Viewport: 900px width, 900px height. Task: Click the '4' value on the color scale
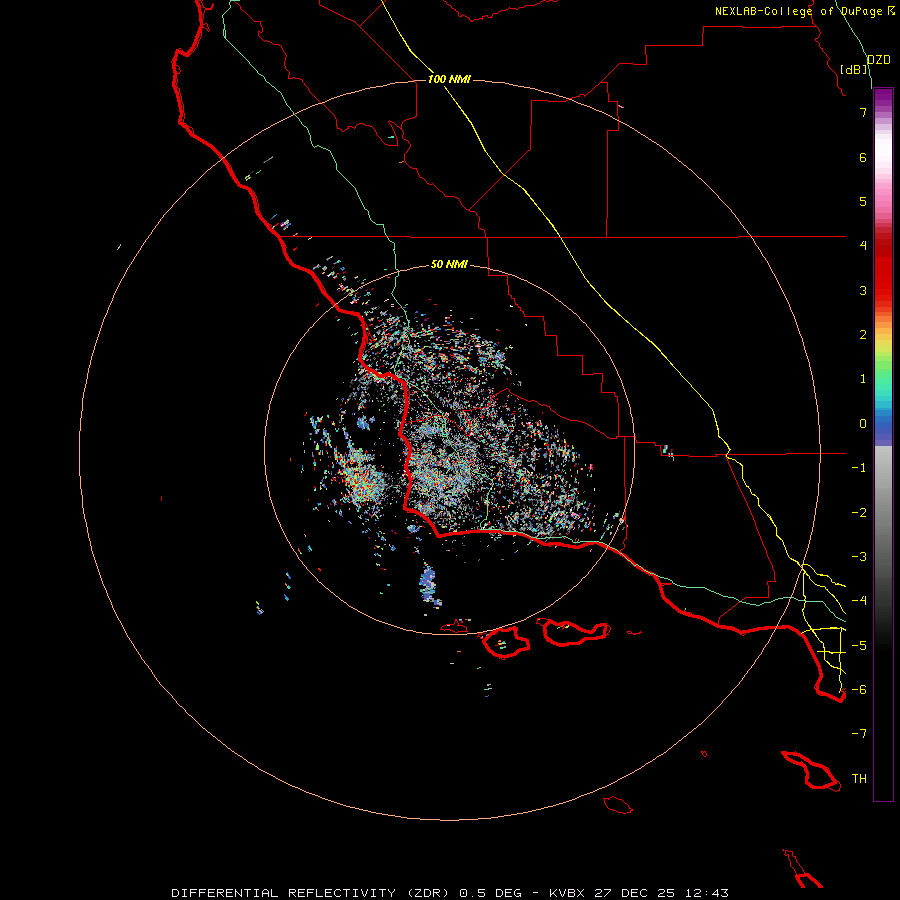click(x=863, y=246)
